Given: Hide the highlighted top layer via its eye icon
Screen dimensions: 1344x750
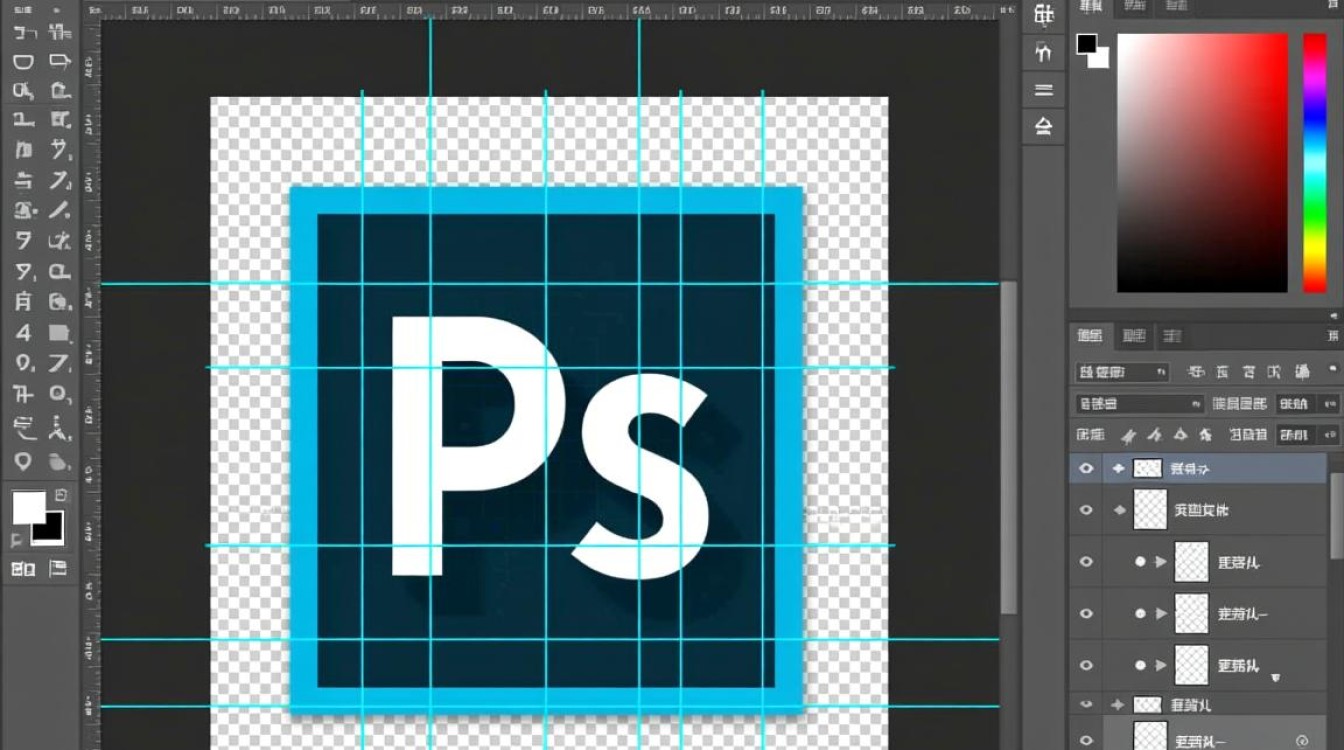Looking at the screenshot, I should [1086, 468].
